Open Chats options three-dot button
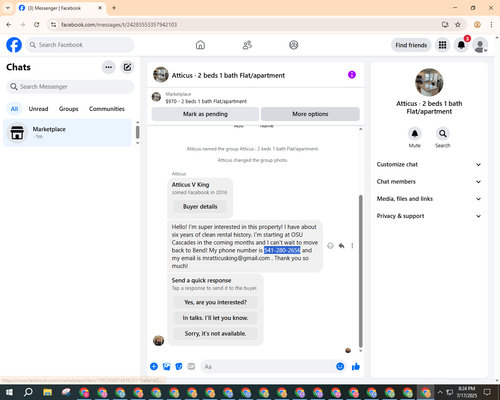This screenshot has width=500, height=400. coord(108,67)
